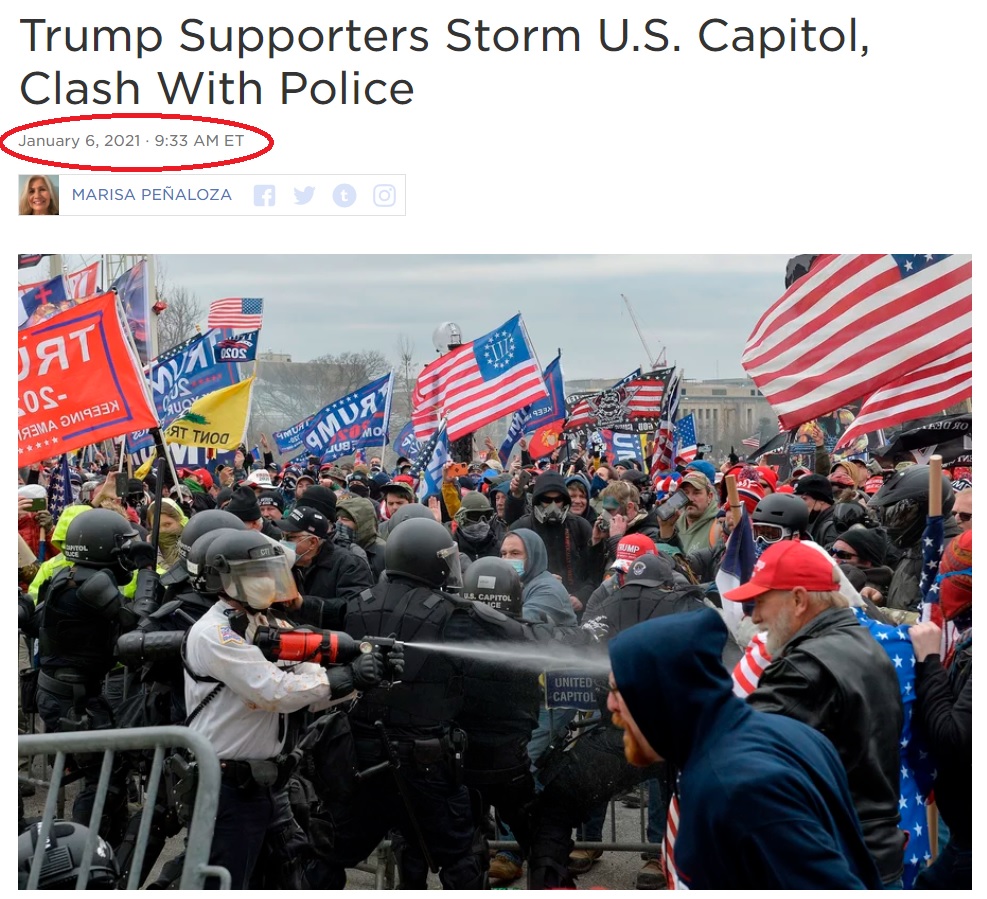Click Marisa Peñaloza's profile photo
This screenshot has height=899, width=987.
(x=39, y=195)
